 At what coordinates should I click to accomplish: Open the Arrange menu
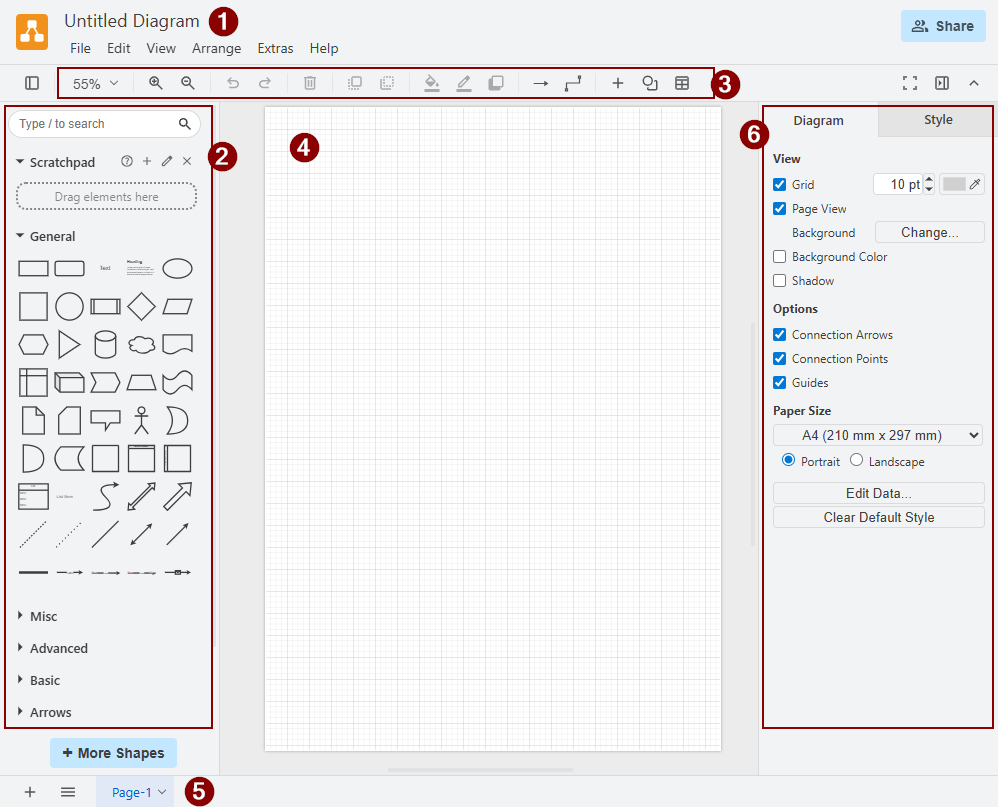[x=216, y=48]
